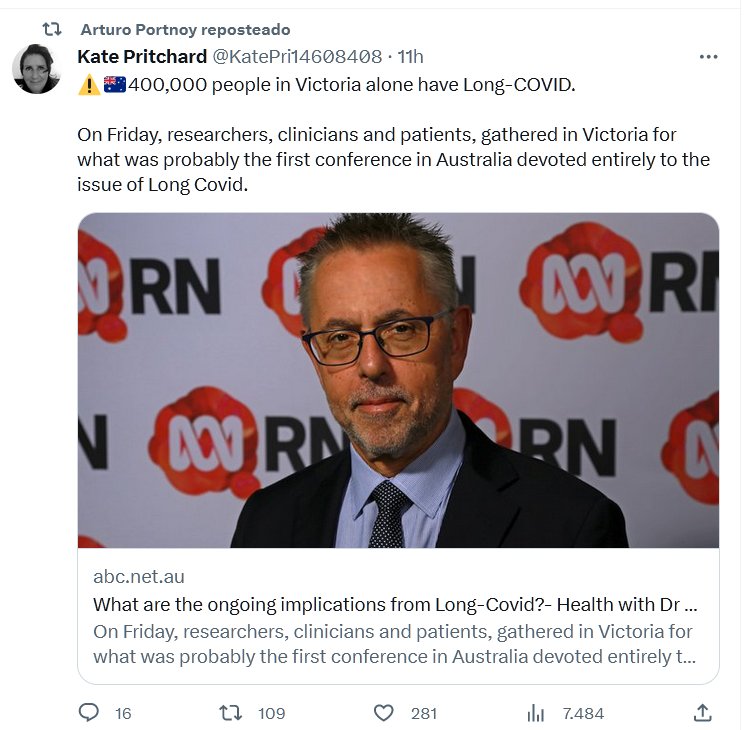Open the reply comment icon
Viewport: 754px width, 730px height.
point(88,712)
